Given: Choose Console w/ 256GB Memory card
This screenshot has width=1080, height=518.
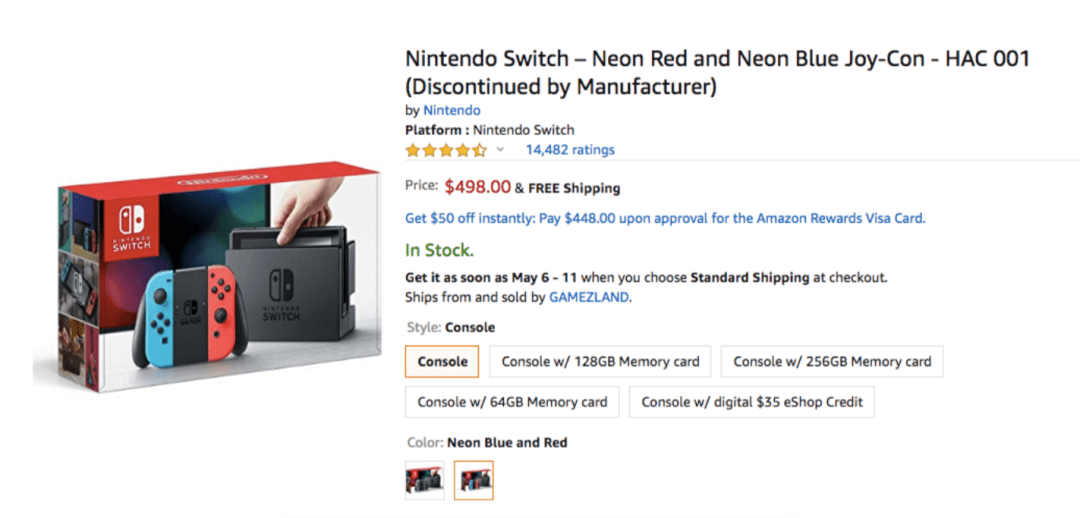Looking at the screenshot, I should 832,362.
